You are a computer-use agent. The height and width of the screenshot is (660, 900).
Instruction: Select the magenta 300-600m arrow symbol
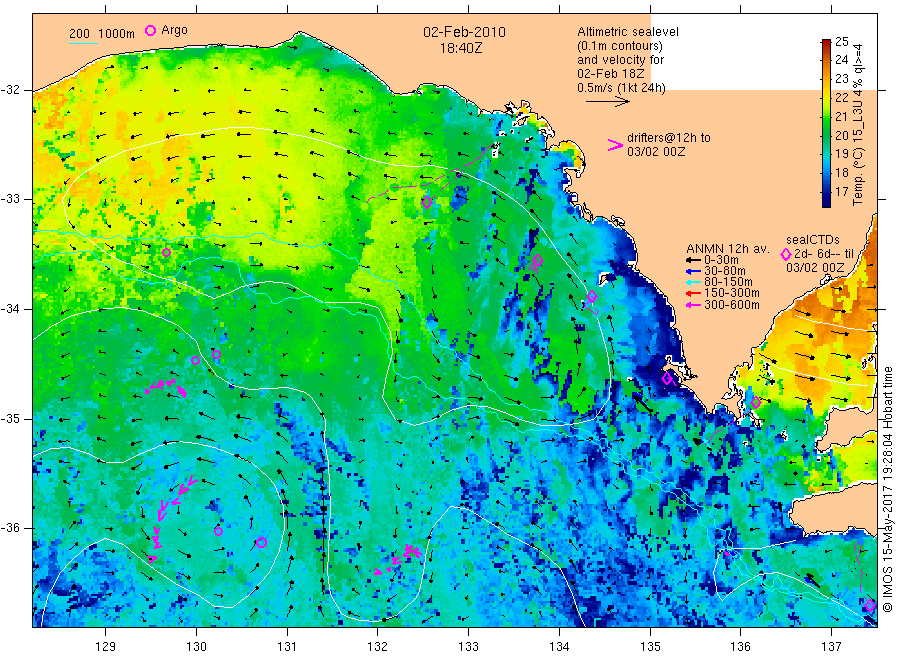click(693, 305)
